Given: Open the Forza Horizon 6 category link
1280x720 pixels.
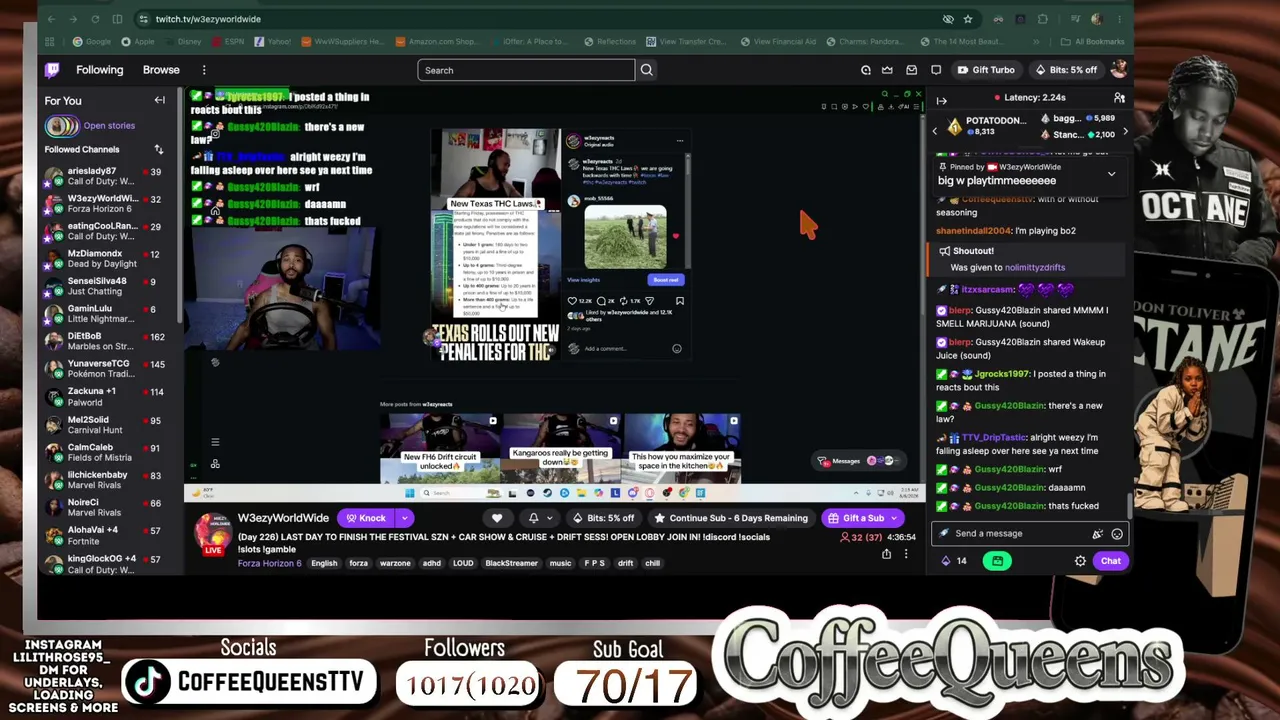Looking at the screenshot, I should [x=269, y=563].
